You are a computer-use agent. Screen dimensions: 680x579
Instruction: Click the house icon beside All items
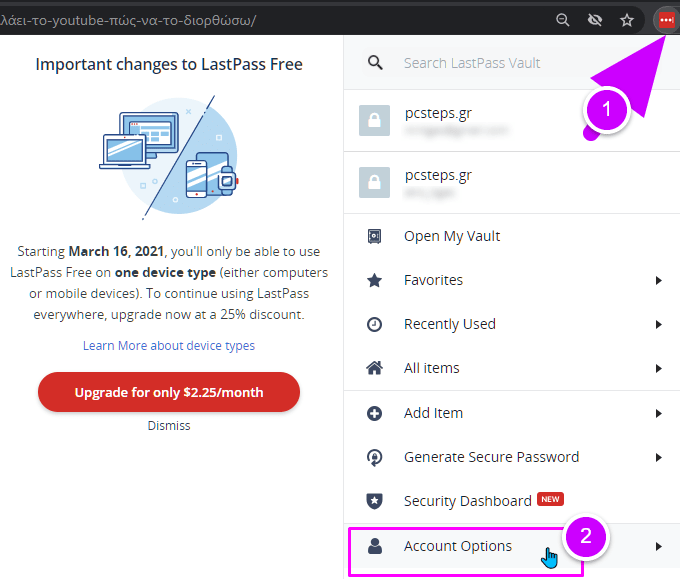pos(374,368)
